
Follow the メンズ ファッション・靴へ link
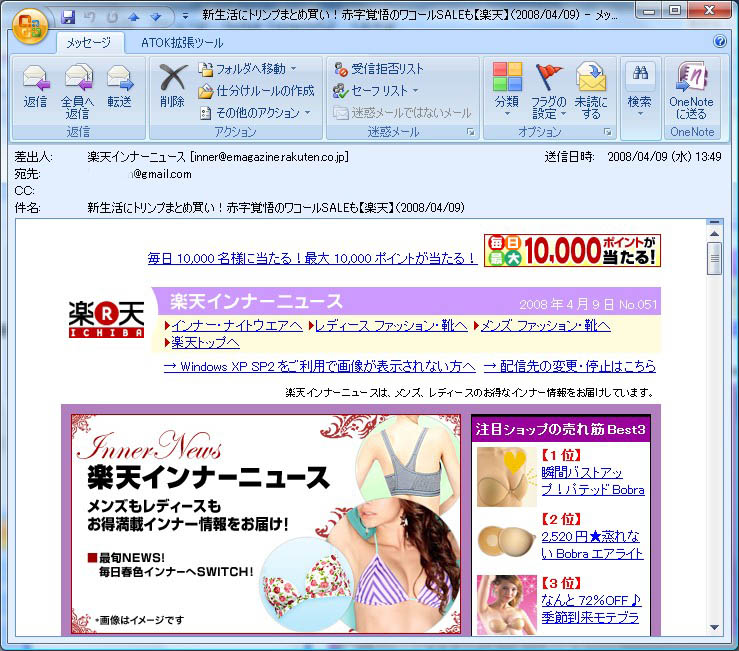[x=546, y=326]
